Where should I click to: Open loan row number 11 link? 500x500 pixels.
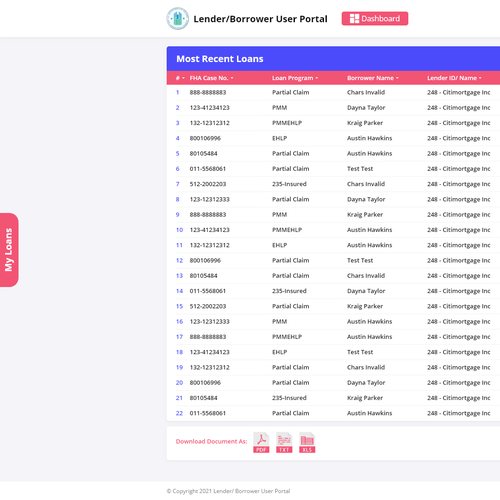click(179, 245)
